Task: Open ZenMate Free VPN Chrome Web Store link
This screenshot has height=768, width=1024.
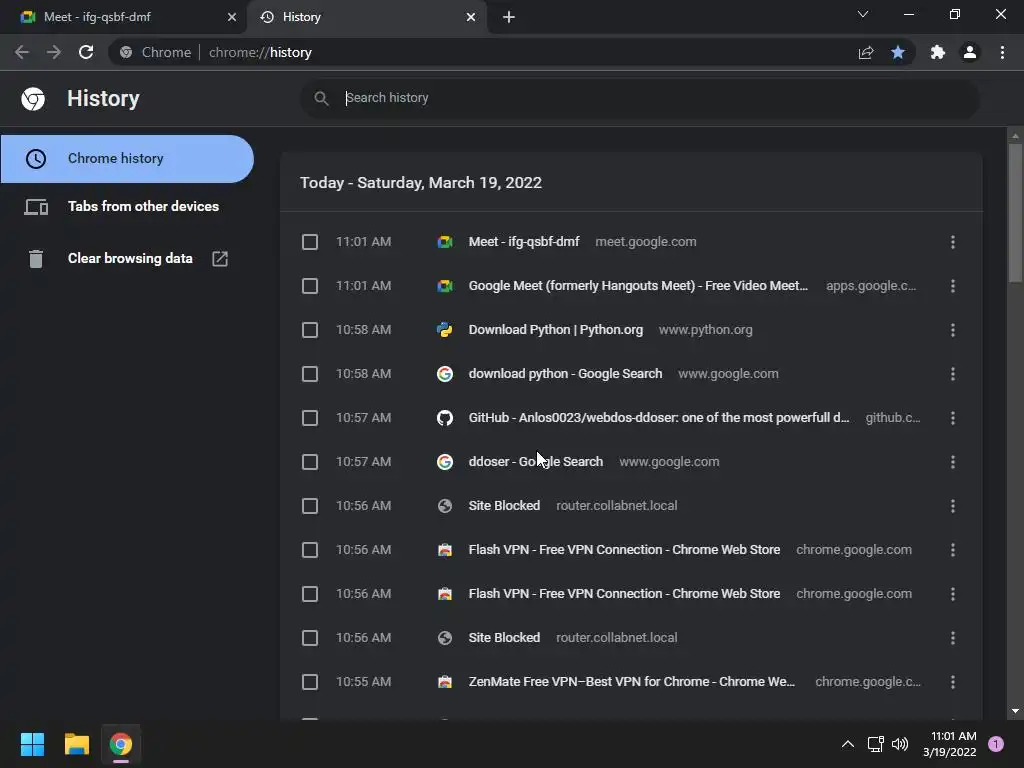Action: click(x=632, y=682)
